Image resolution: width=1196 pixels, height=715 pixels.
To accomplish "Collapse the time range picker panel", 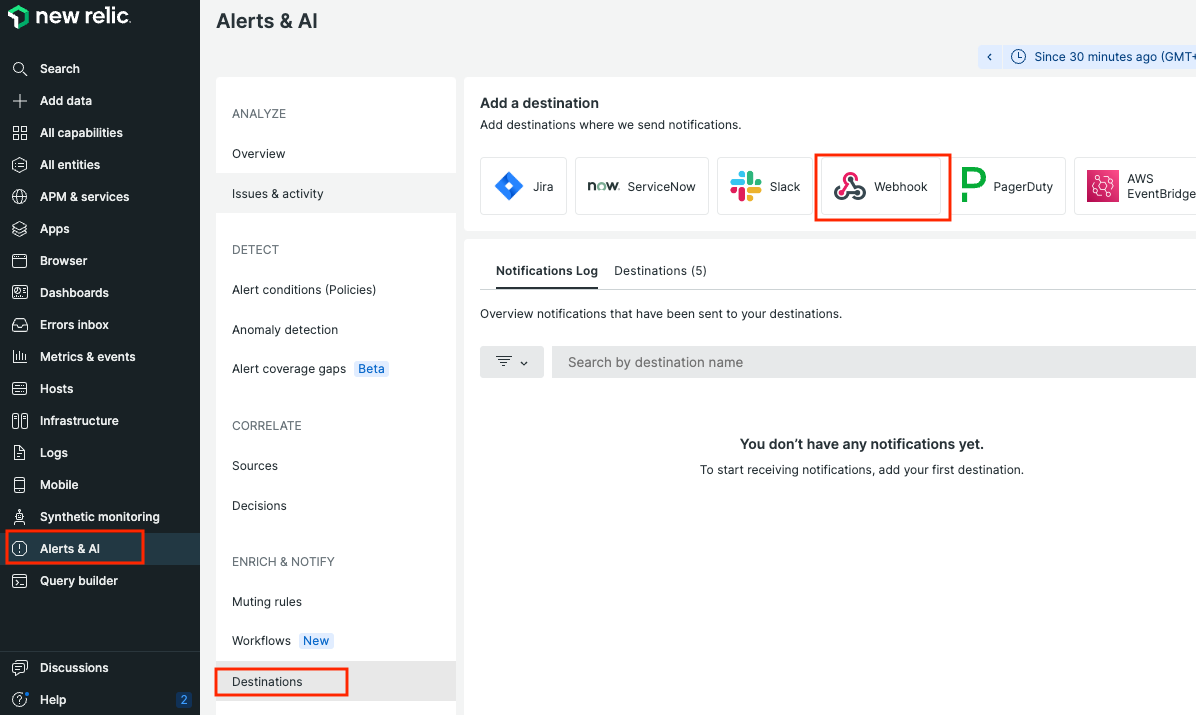I will point(989,56).
